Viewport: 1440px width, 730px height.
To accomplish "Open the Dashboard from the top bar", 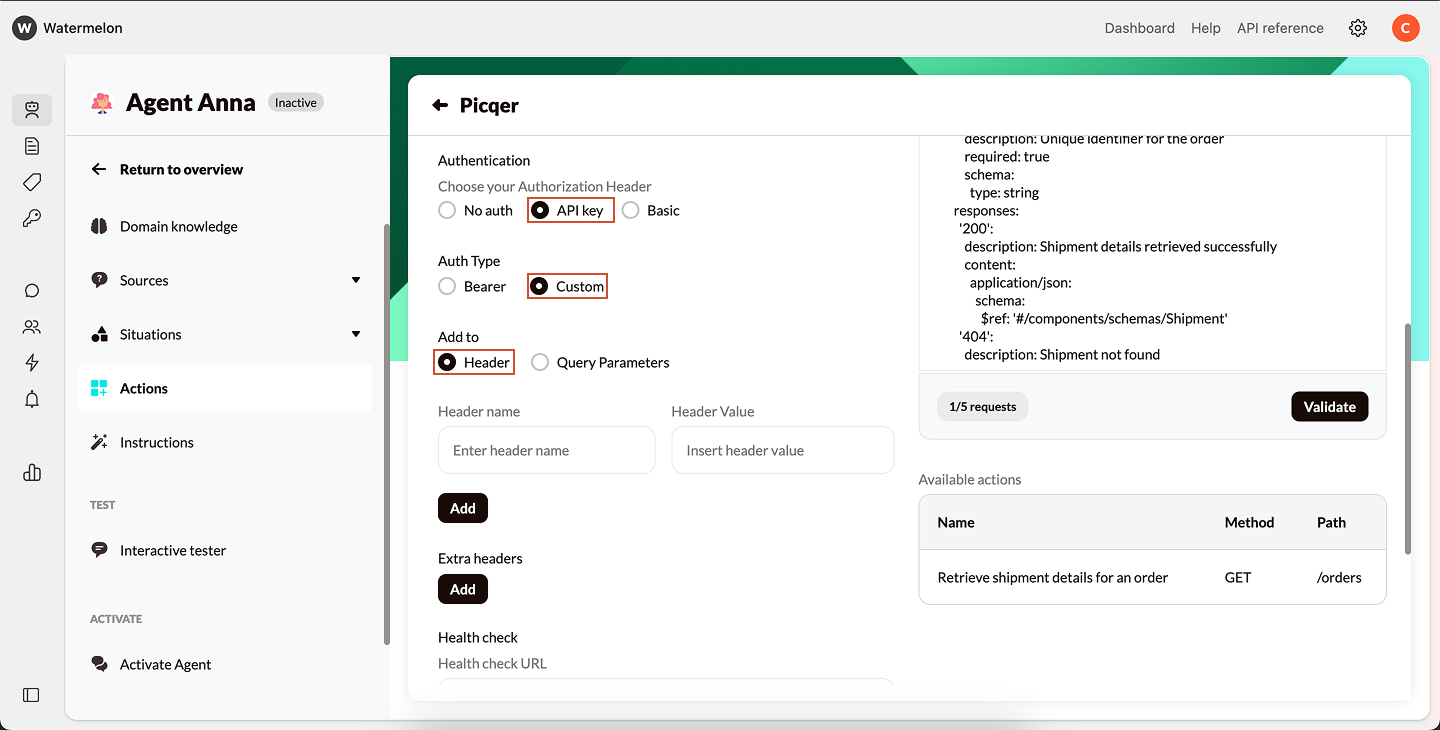I will (x=1139, y=28).
